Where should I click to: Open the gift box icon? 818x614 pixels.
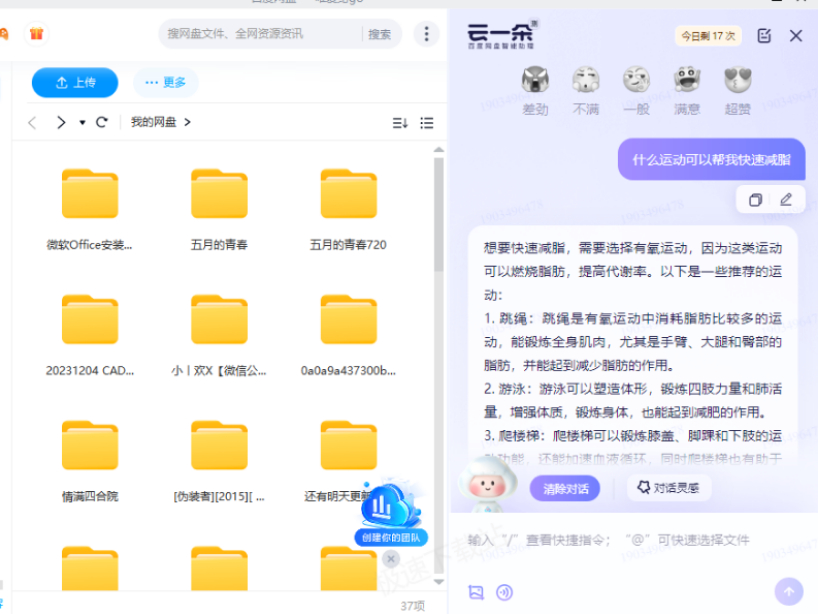pos(36,34)
